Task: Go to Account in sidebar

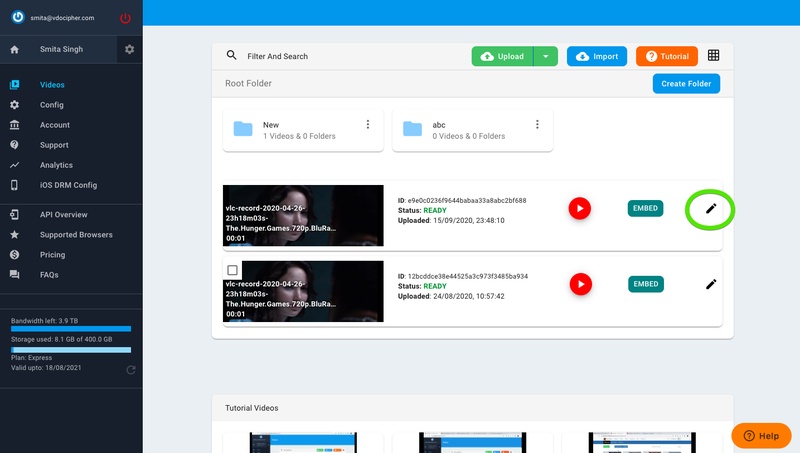Action: pos(55,124)
